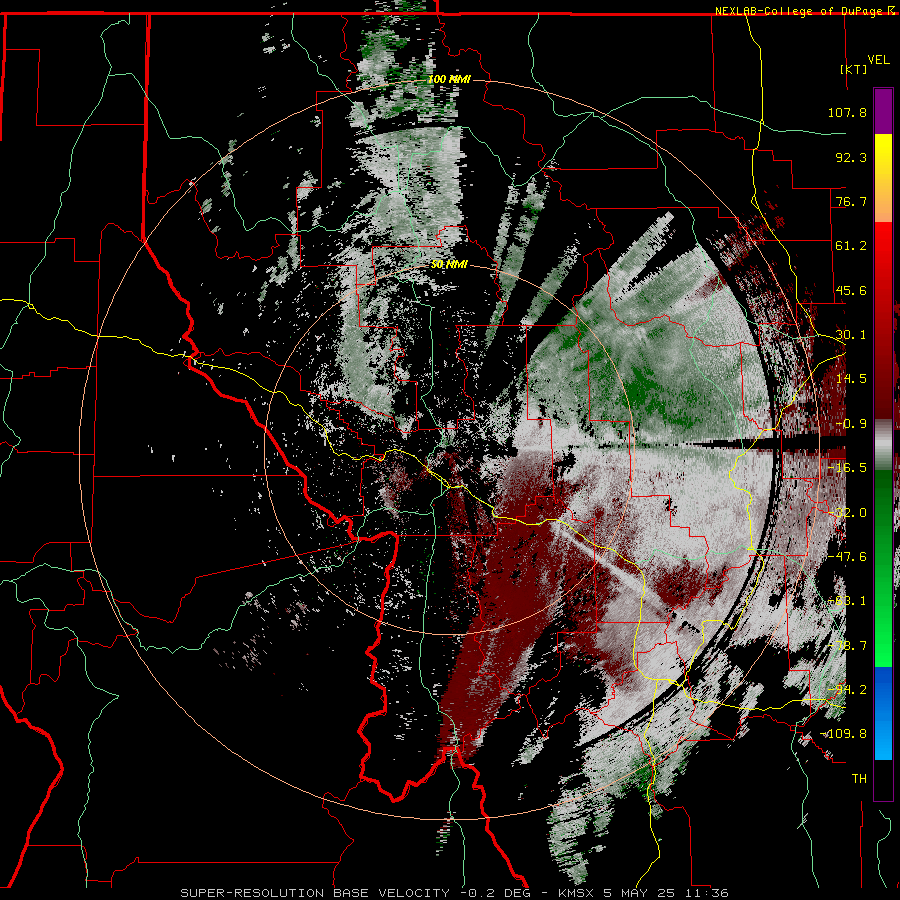
Task: Select the -47.6 scale value
Action: point(847,557)
